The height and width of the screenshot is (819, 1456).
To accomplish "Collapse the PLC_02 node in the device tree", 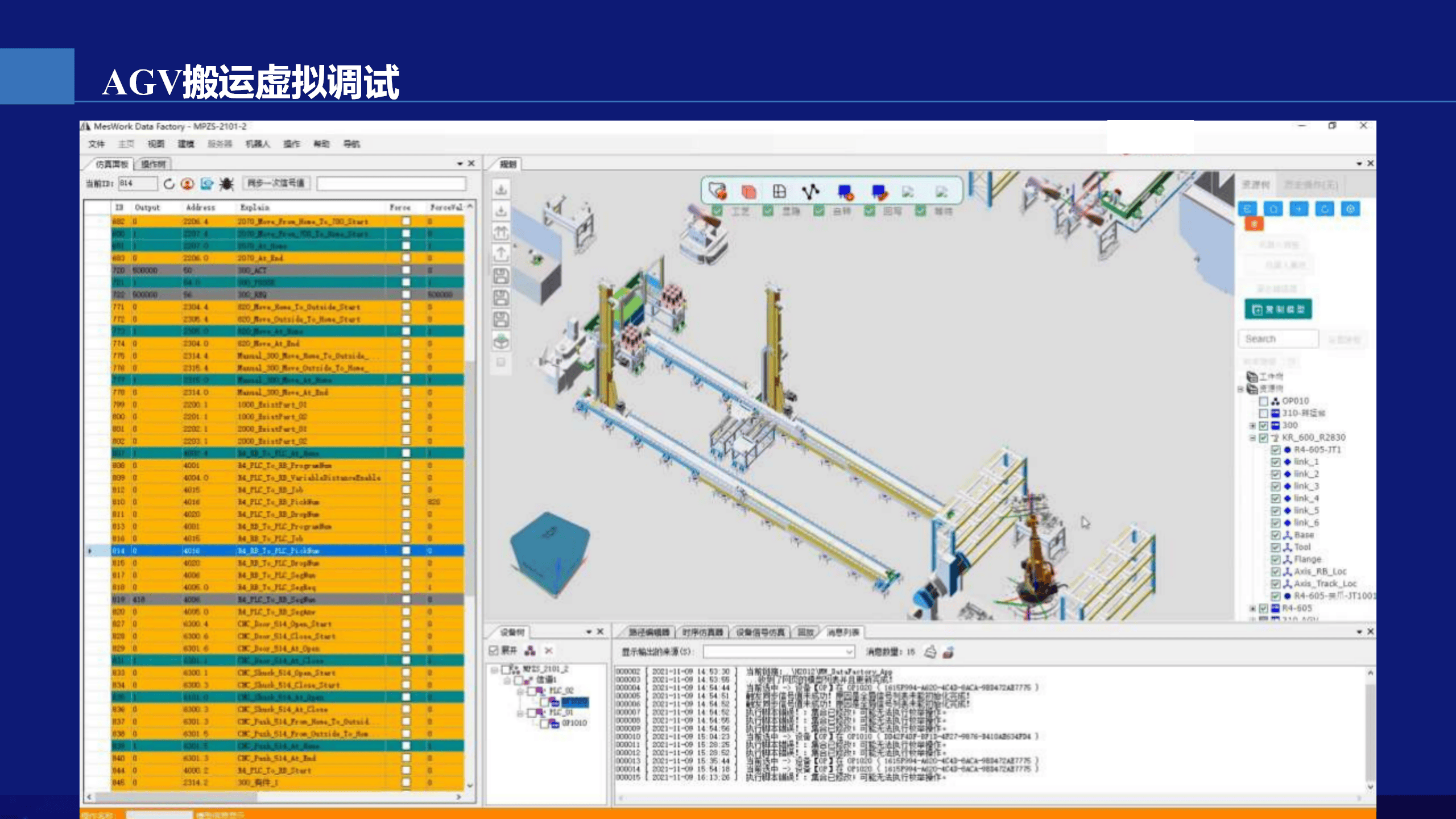I will coord(520,691).
